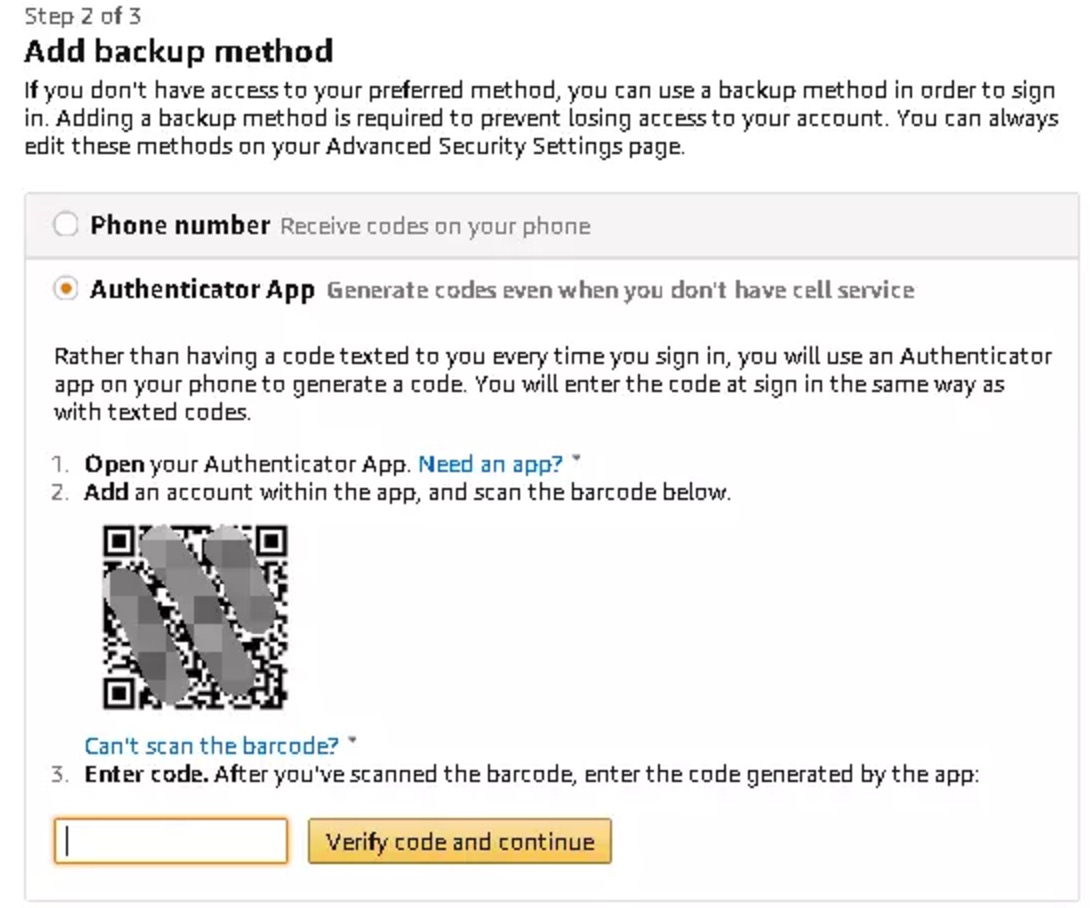Focus the authenticator code input field
The height and width of the screenshot is (908, 1090).
pyautogui.click(x=171, y=841)
